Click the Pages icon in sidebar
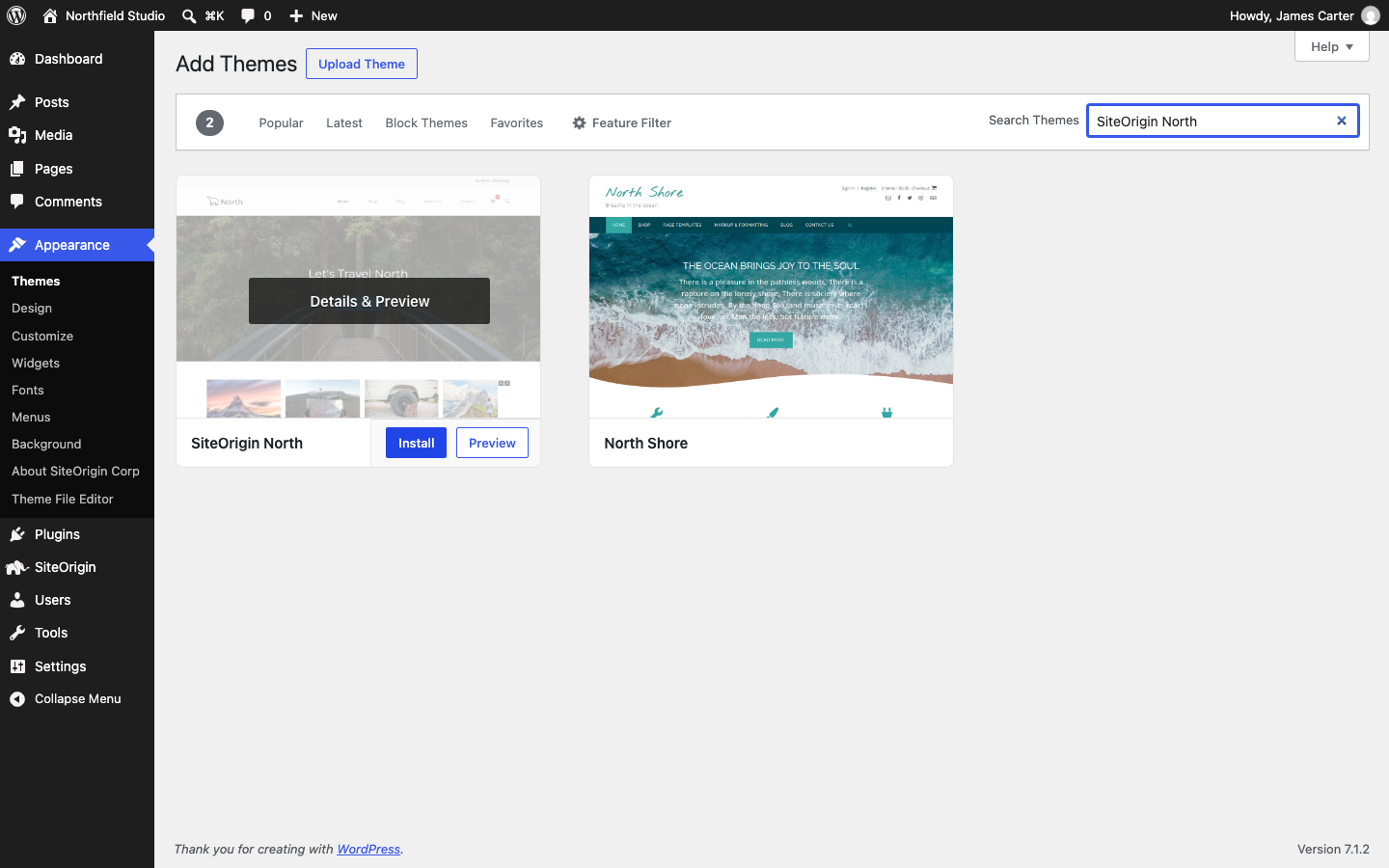 (x=17, y=169)
